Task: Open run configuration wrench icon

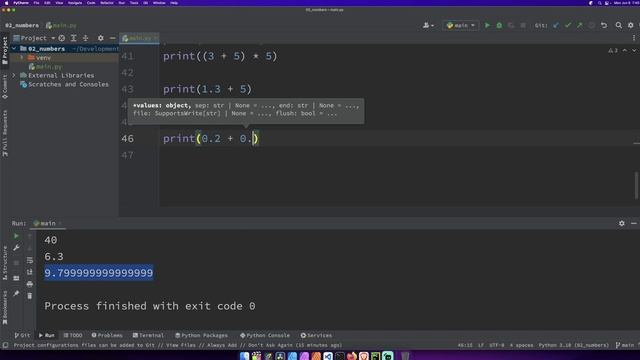Action: [x=16, y=248]
